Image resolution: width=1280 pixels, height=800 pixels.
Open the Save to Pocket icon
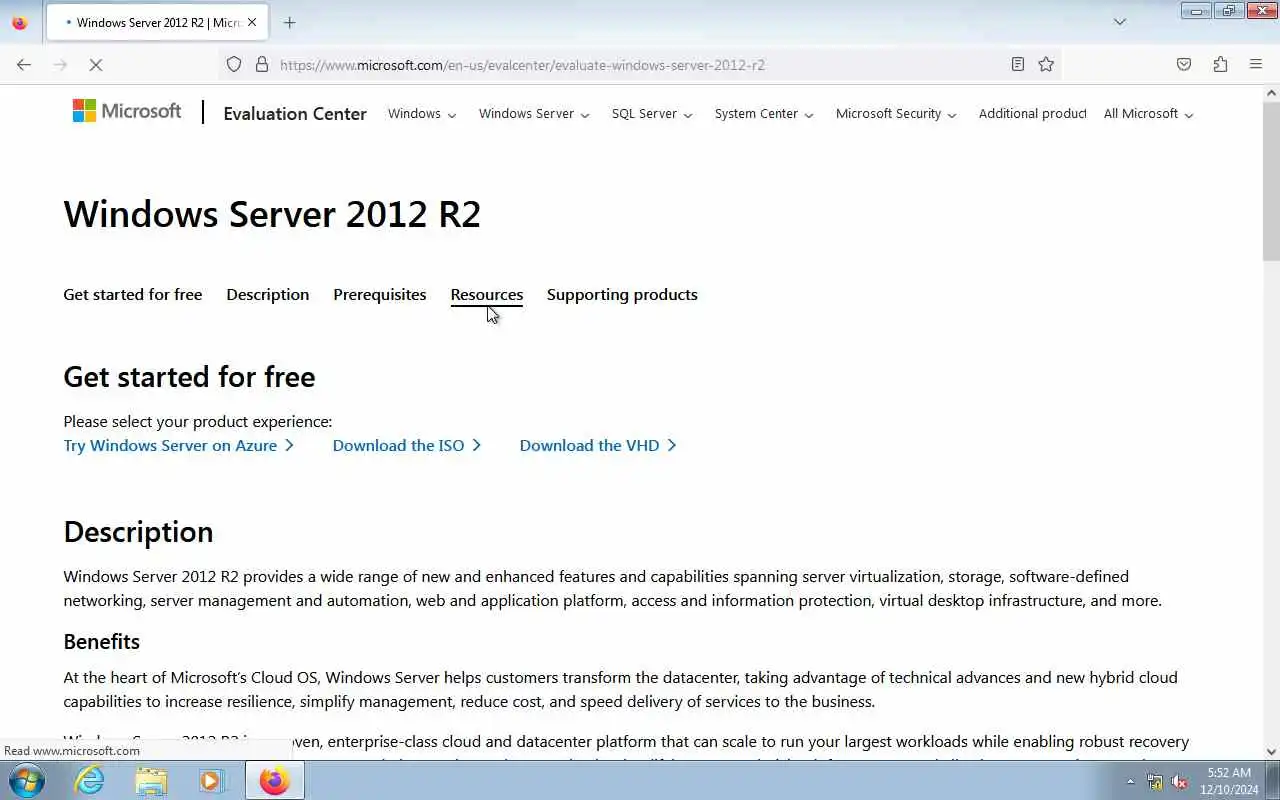coord(1184,64)
